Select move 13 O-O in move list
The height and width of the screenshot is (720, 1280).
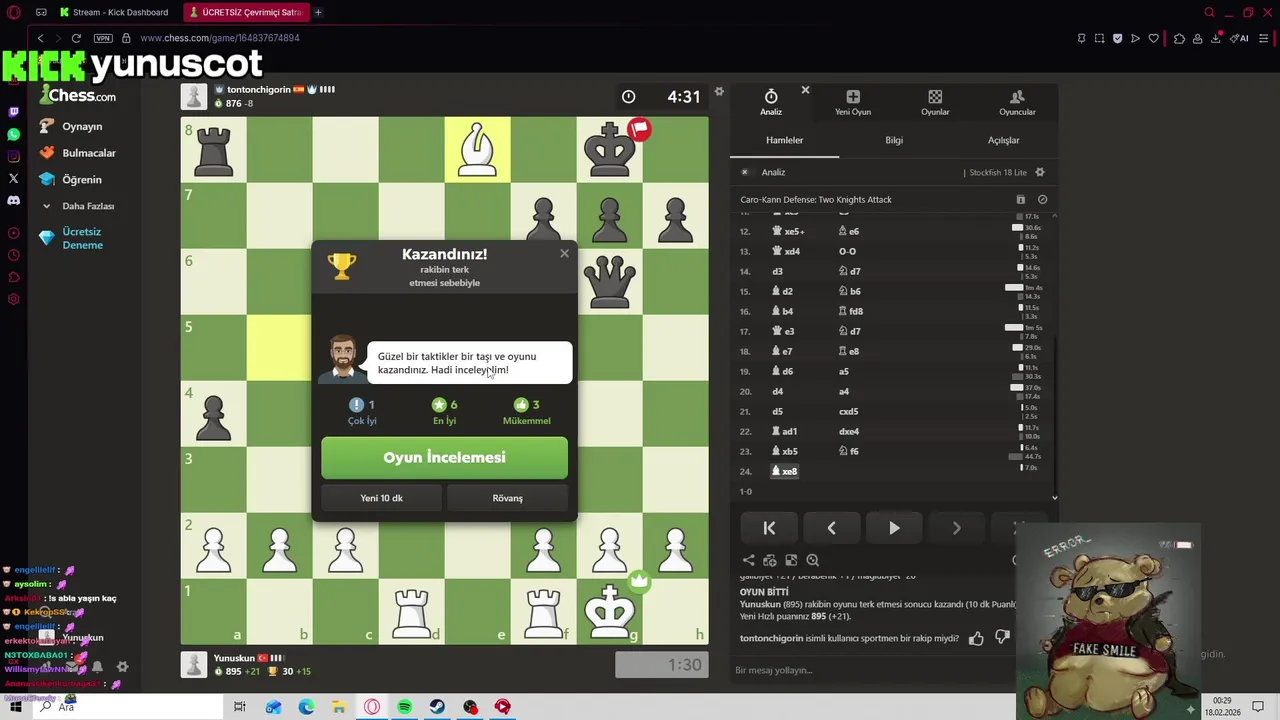847,251
